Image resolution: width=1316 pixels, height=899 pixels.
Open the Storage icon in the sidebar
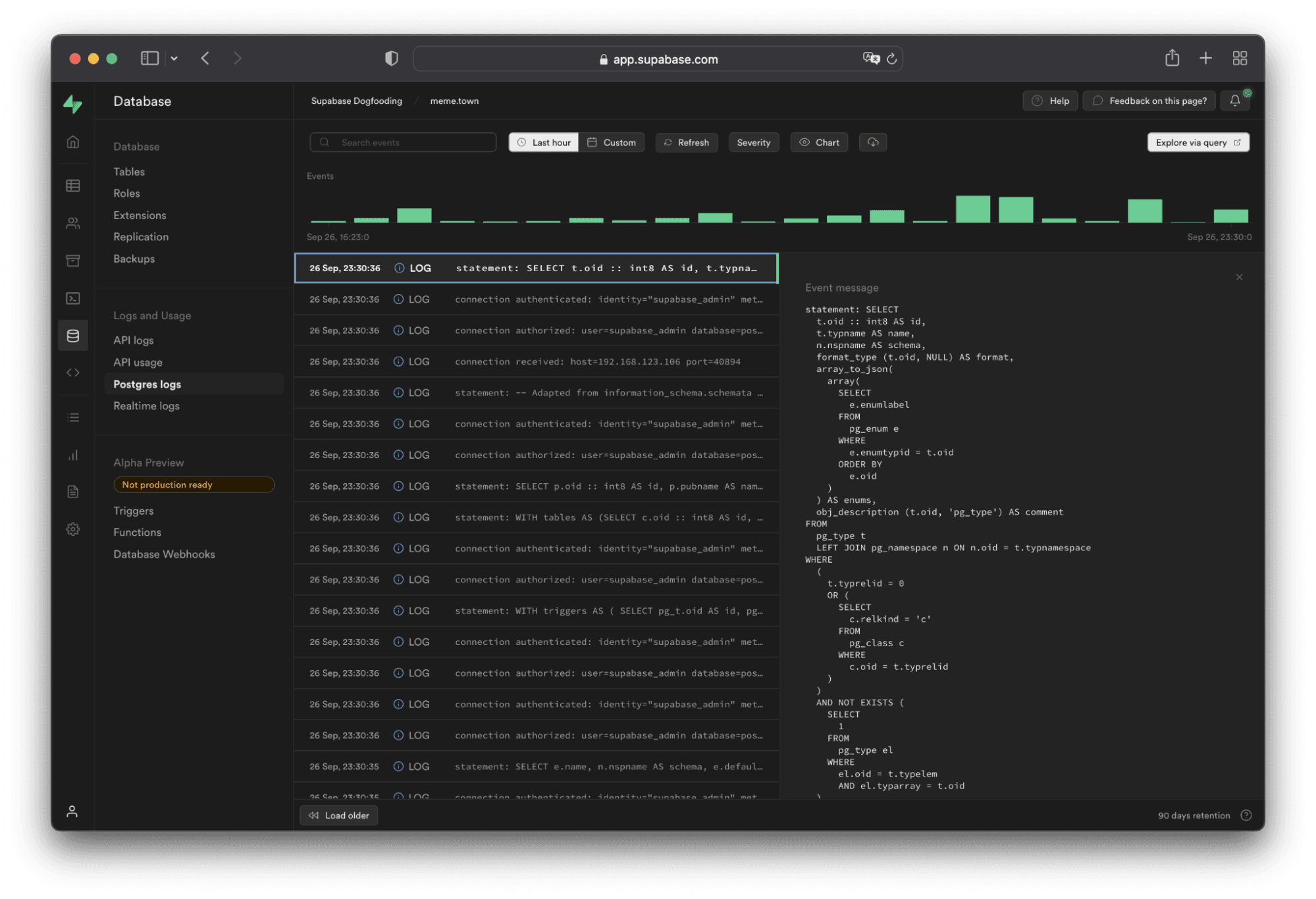[72, 260]
